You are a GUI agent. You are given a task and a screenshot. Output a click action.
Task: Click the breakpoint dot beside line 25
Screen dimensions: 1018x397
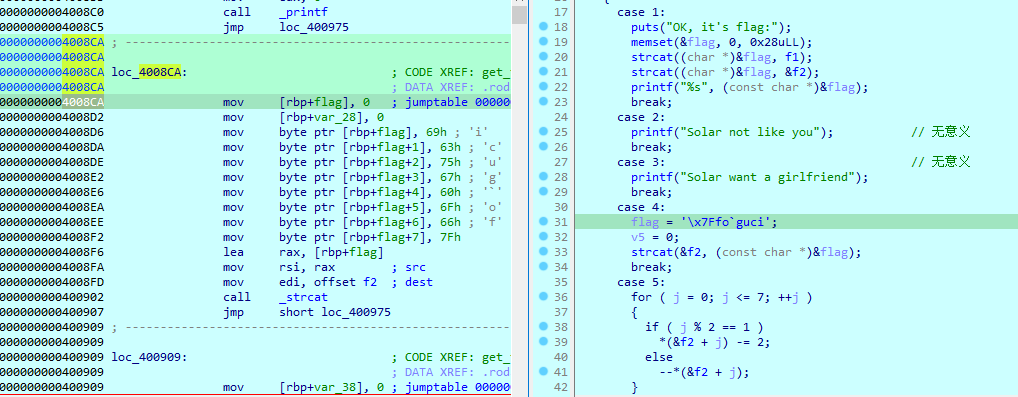click(543, 132)
